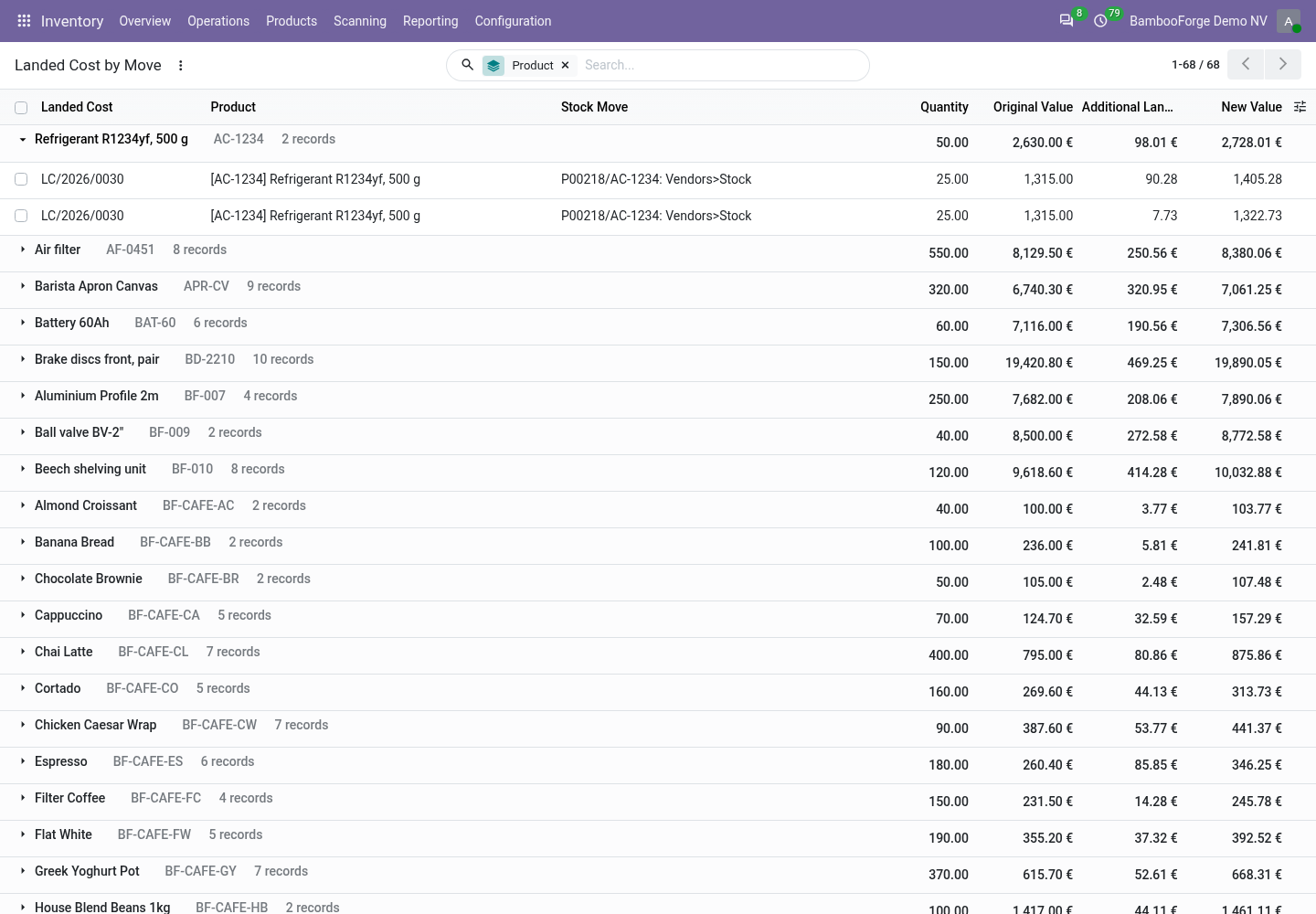Sort by the New Value column header
Image resolution: width=1316 pixels, height=914 pixels.
coord(1251,107)
